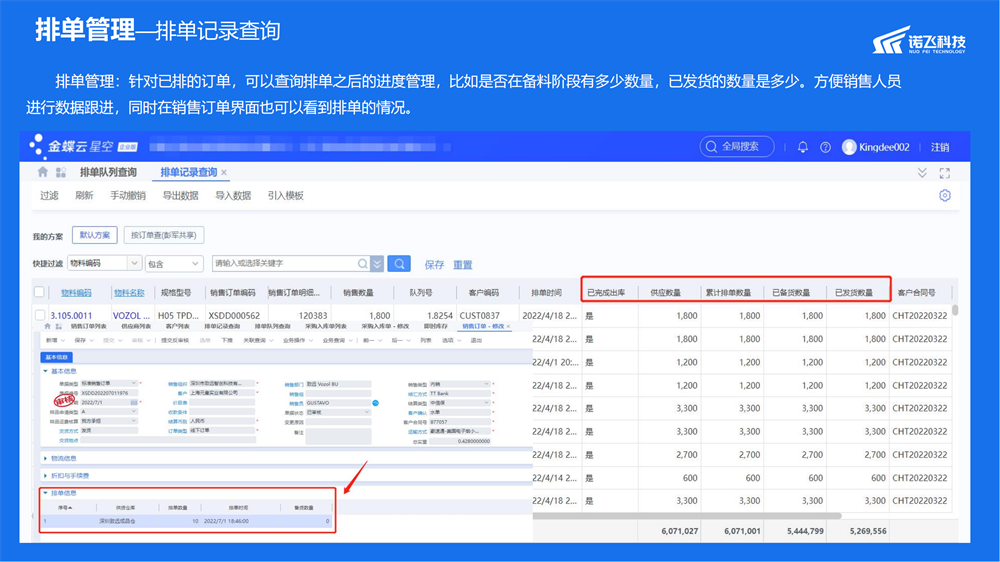Tick checkbox for row 3.105.0011
1000x562 pixels.
pos(40,315)
